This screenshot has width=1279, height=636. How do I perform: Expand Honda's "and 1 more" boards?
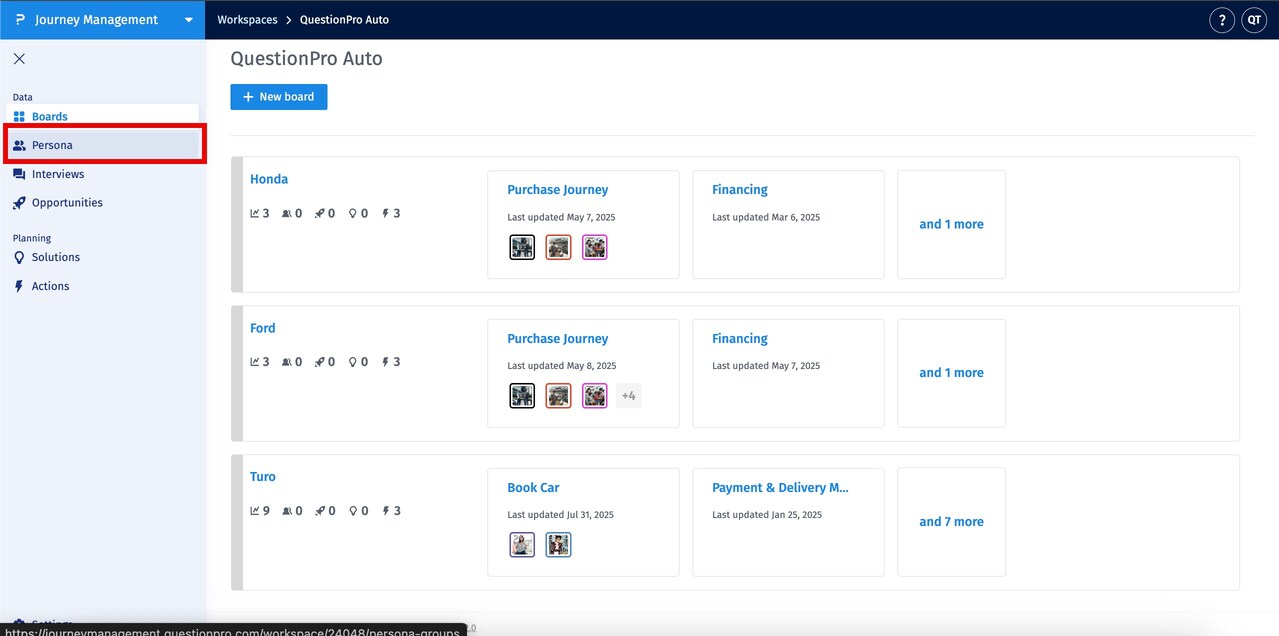point(951,225)
